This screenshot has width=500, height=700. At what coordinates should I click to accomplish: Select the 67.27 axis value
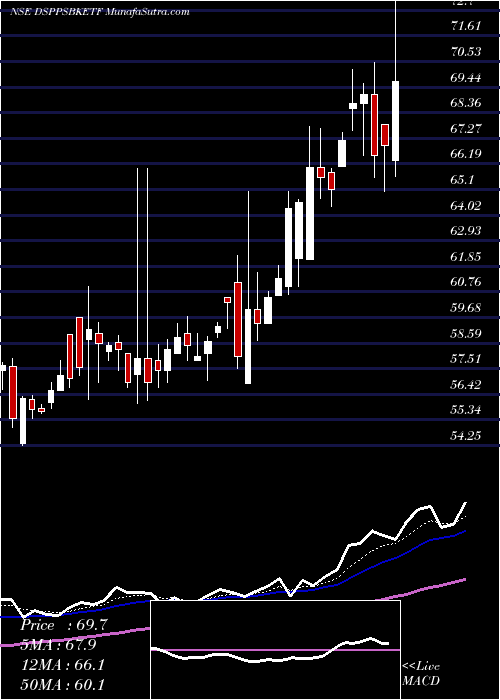[x=466, y=129]
